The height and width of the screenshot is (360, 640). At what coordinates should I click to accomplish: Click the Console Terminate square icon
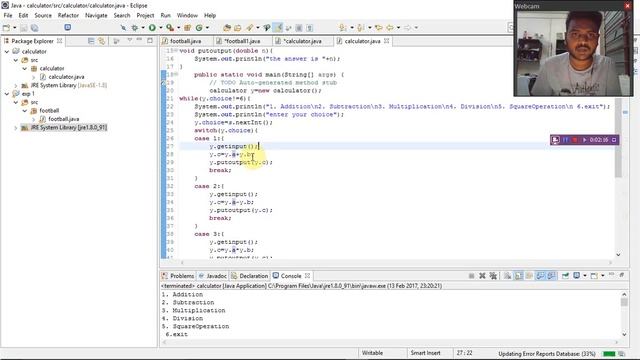[471, 276]
